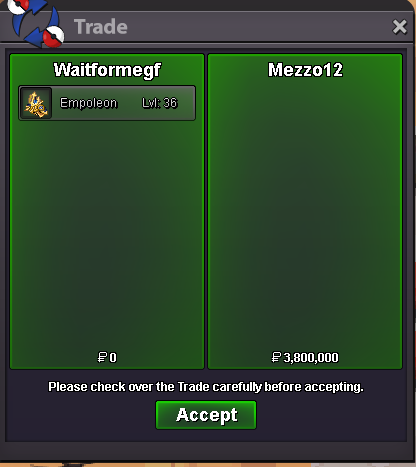Click Waitformegf's offer panel empty area

(x=107, y=233)
